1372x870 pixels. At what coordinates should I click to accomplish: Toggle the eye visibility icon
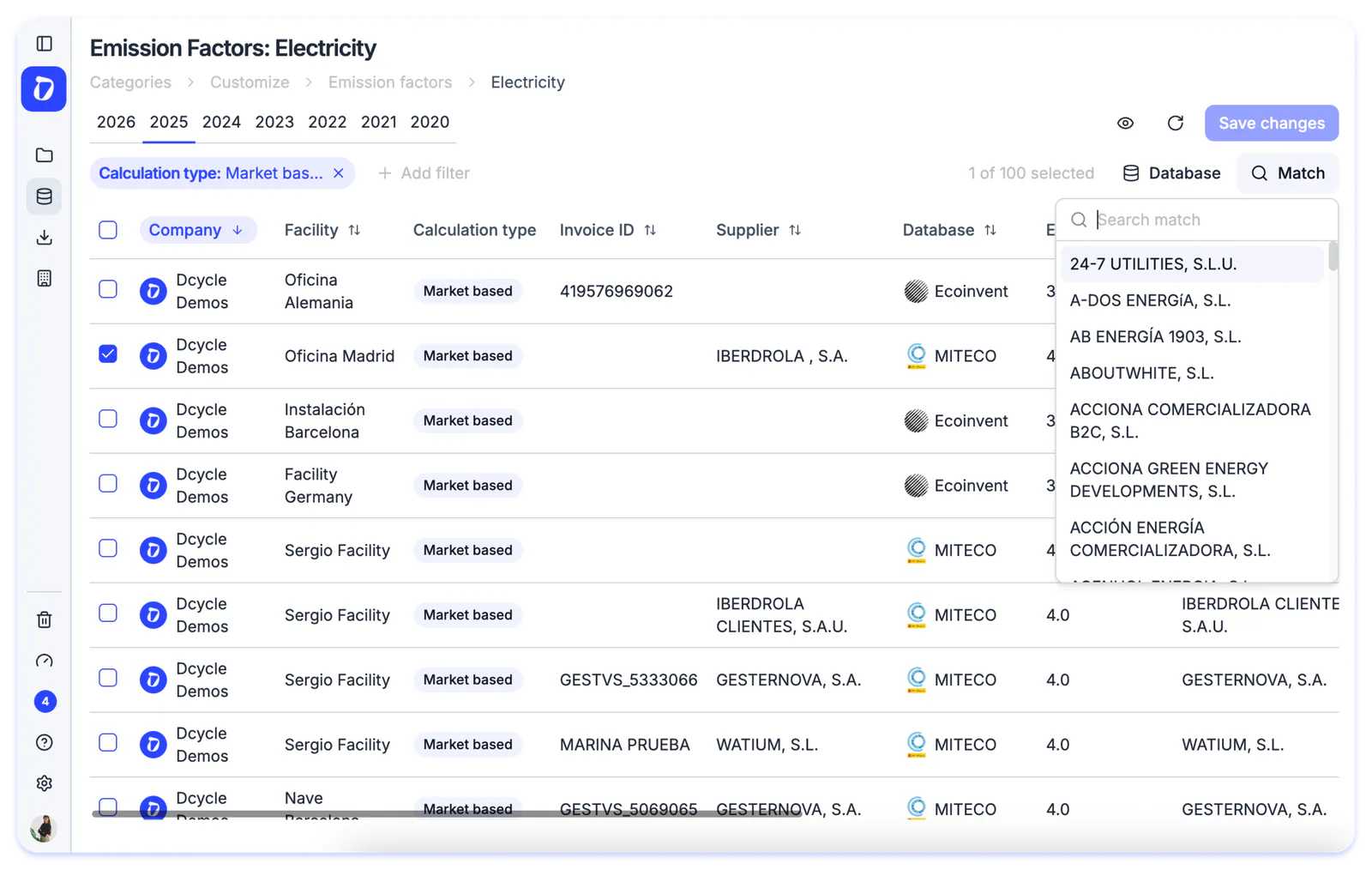[1125, 124]
